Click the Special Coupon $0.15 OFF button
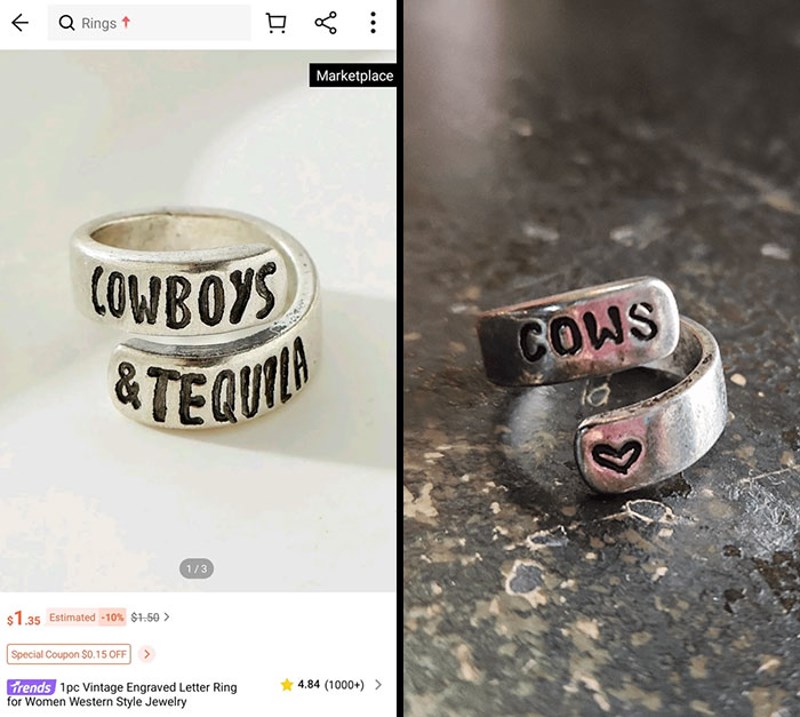The image size is (800, 717). pyautogui.click(x=68, y=654)
